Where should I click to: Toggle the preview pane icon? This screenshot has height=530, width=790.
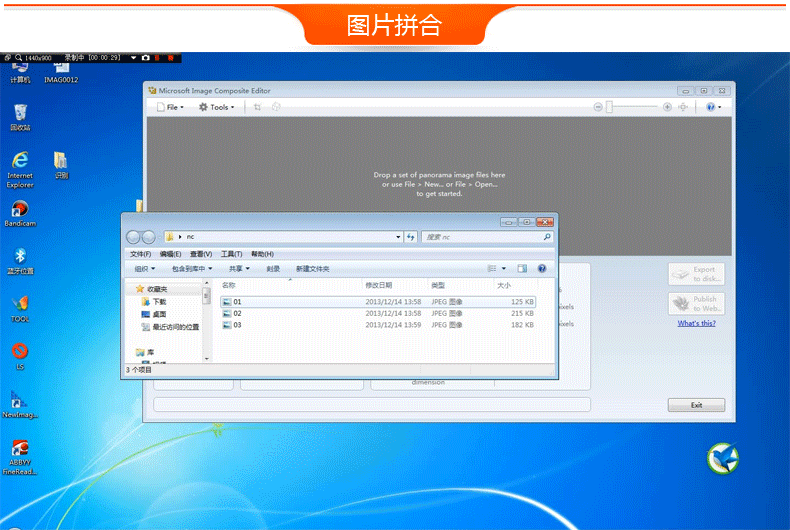[x=522, y=269]
